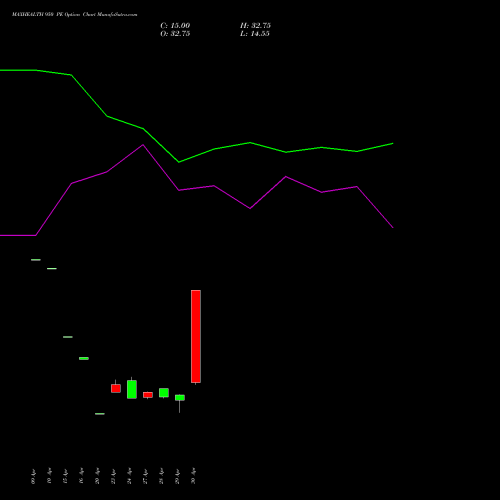
Task: Click the lowest green dash marker near 20 Apr
Action: pos(100,414)
